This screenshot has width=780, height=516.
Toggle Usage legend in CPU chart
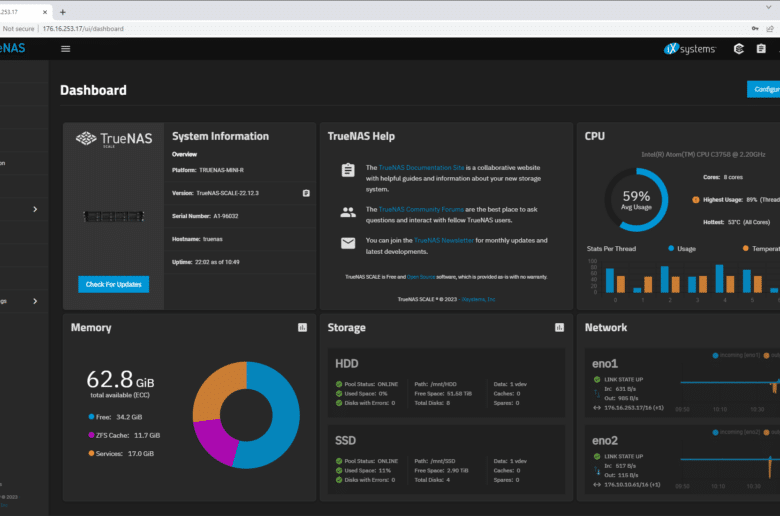(x=682, y=249)
